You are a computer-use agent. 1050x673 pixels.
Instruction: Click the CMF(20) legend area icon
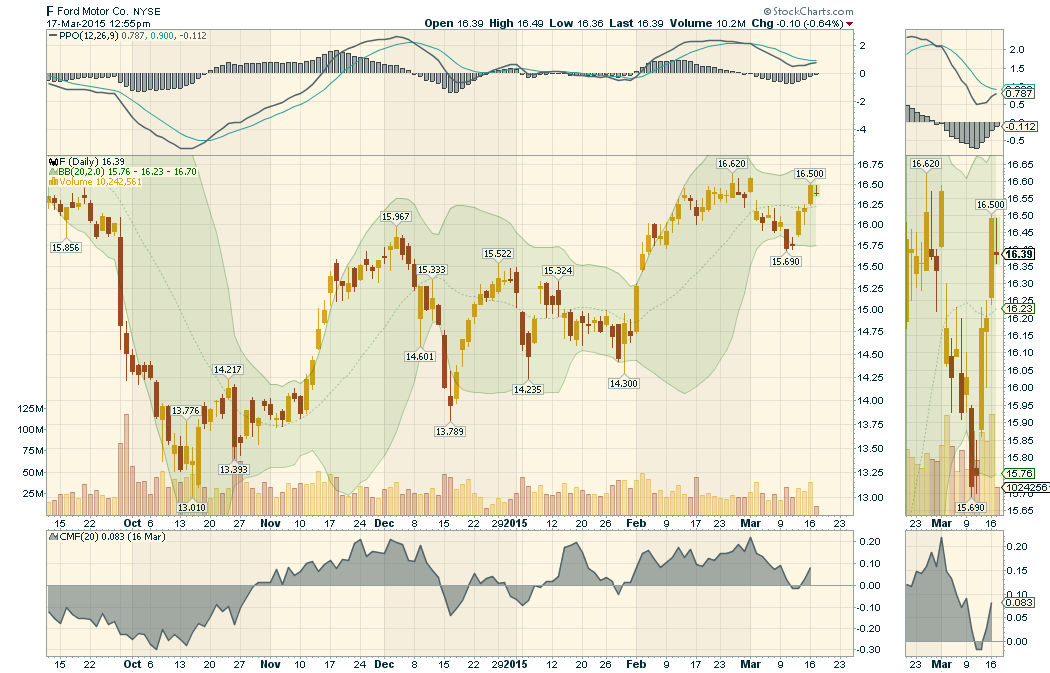53,536
